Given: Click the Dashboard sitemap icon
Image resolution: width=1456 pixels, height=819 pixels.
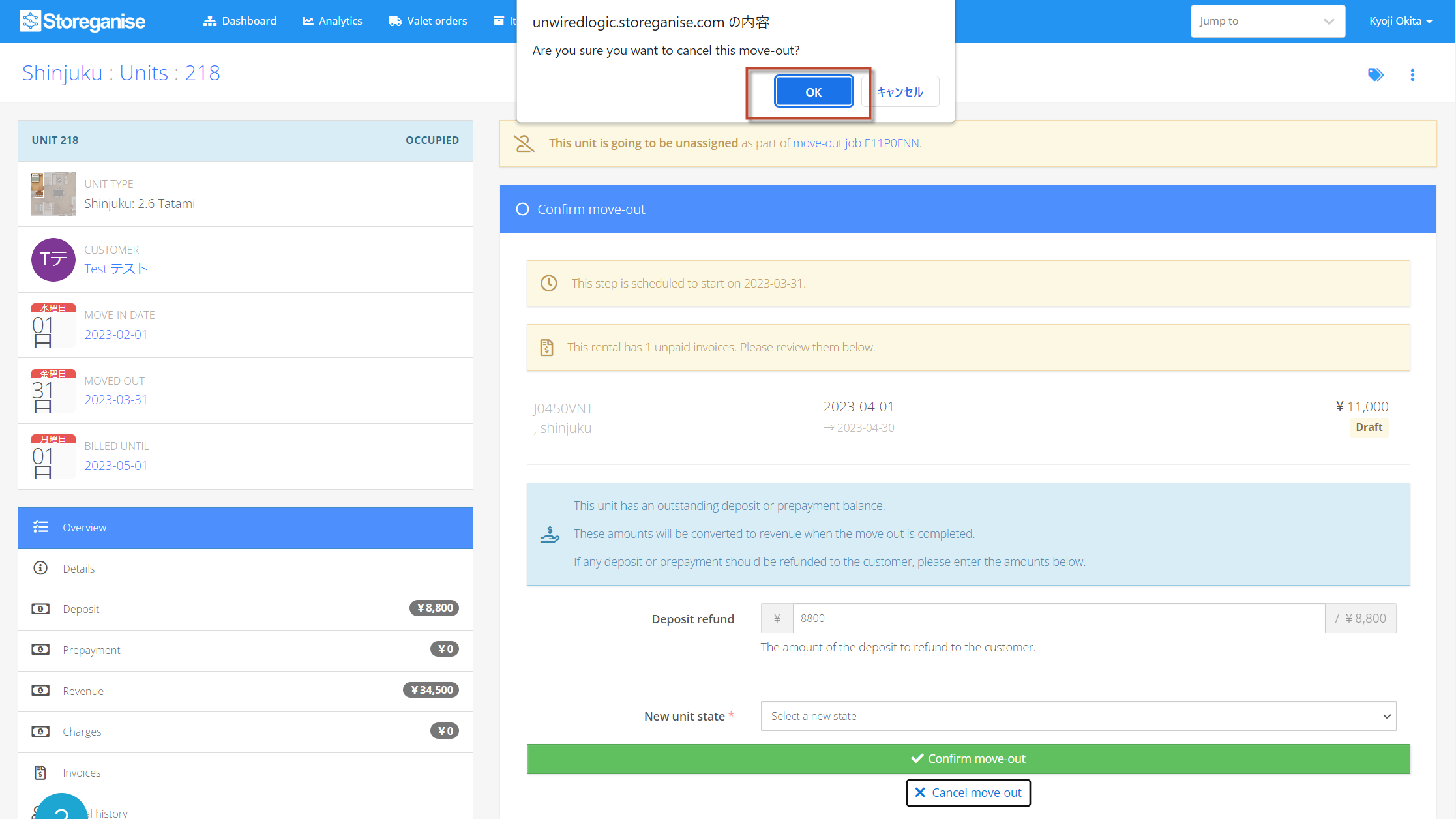Looking at the screenshot, I should 209,21.
